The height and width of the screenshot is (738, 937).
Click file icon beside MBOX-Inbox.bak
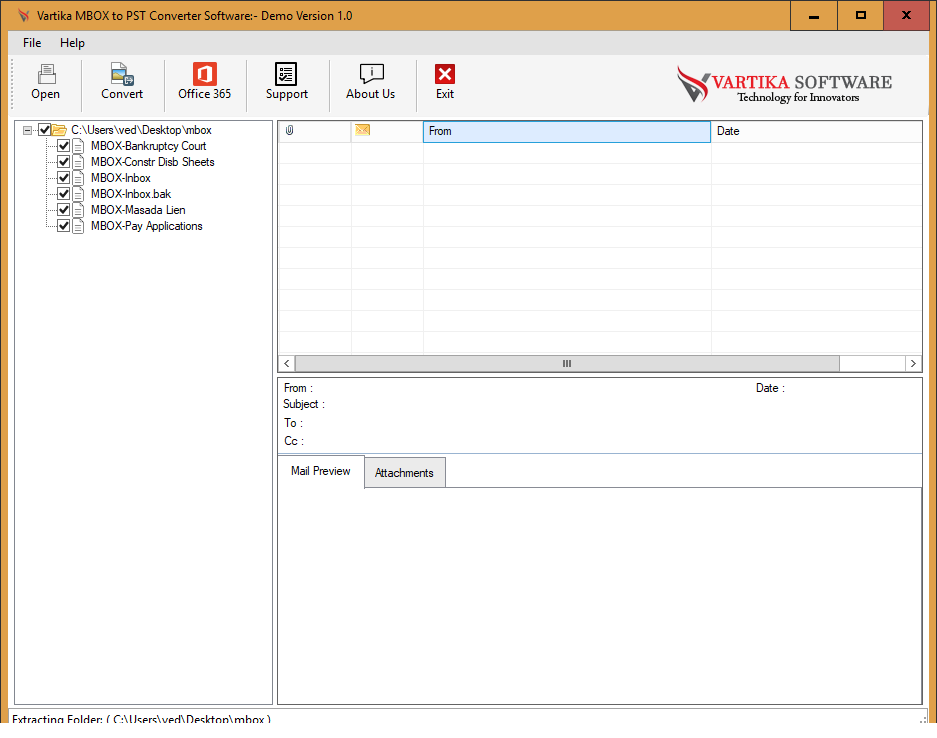(78, 194)
